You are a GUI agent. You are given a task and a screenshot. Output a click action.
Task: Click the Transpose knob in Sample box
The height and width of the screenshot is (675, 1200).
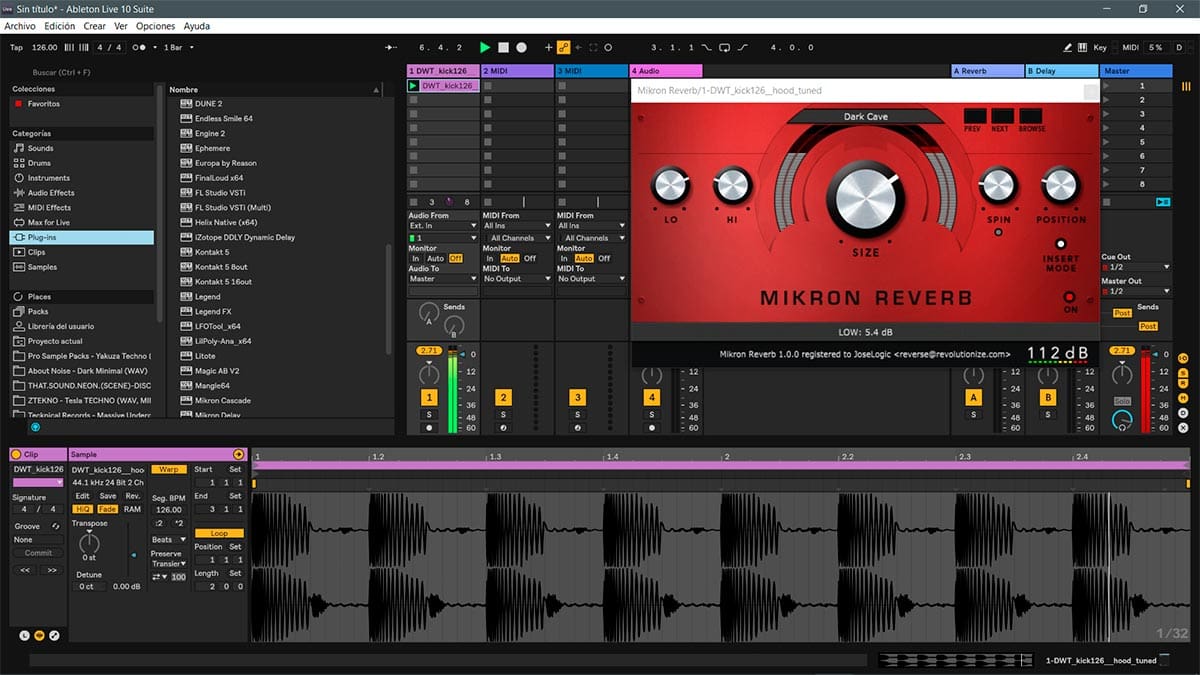coord(89,543)
